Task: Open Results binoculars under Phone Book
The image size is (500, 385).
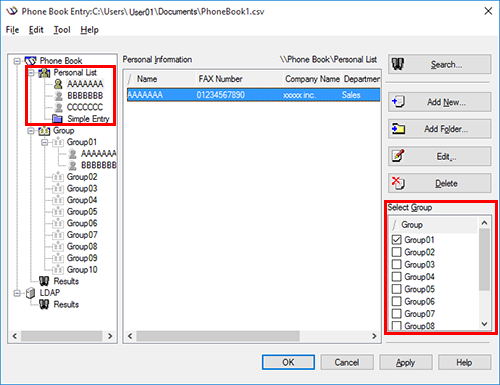Action: pos(44,281)
